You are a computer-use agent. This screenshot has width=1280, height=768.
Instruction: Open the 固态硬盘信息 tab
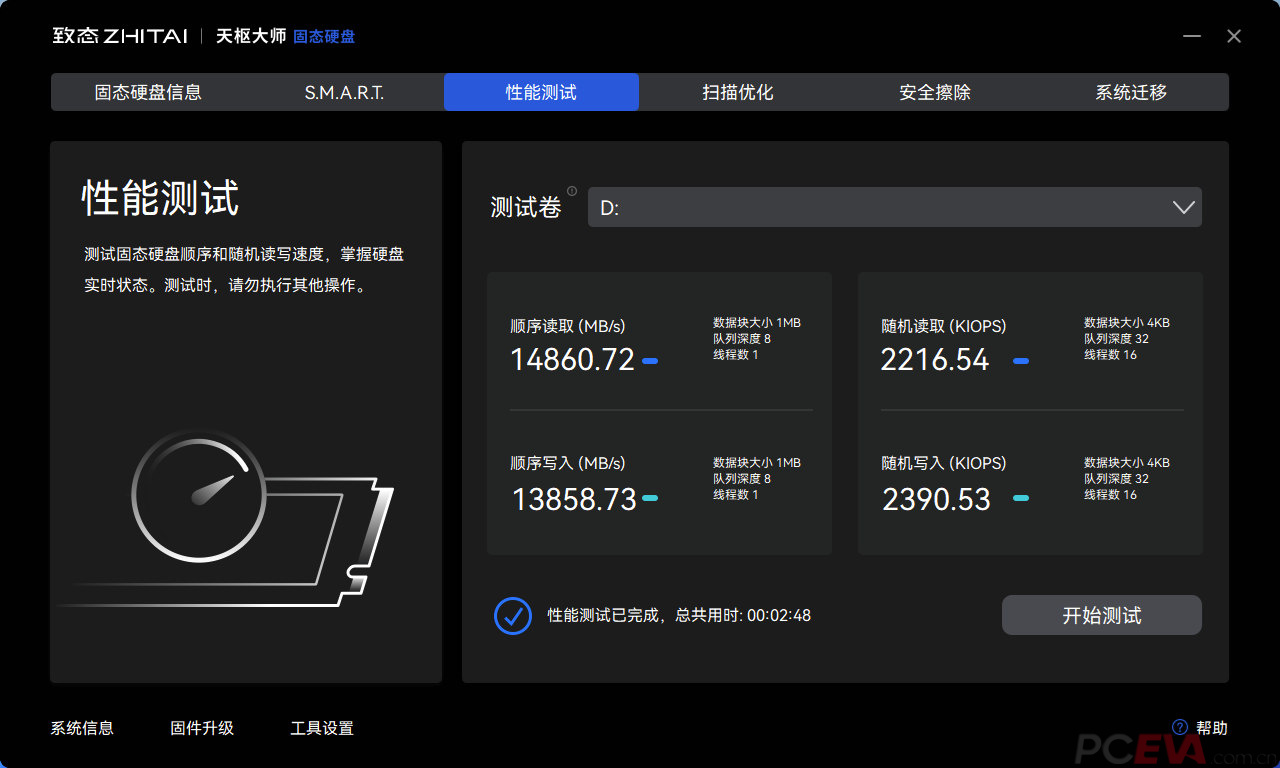pyautogui.click(x=148, y=92)
